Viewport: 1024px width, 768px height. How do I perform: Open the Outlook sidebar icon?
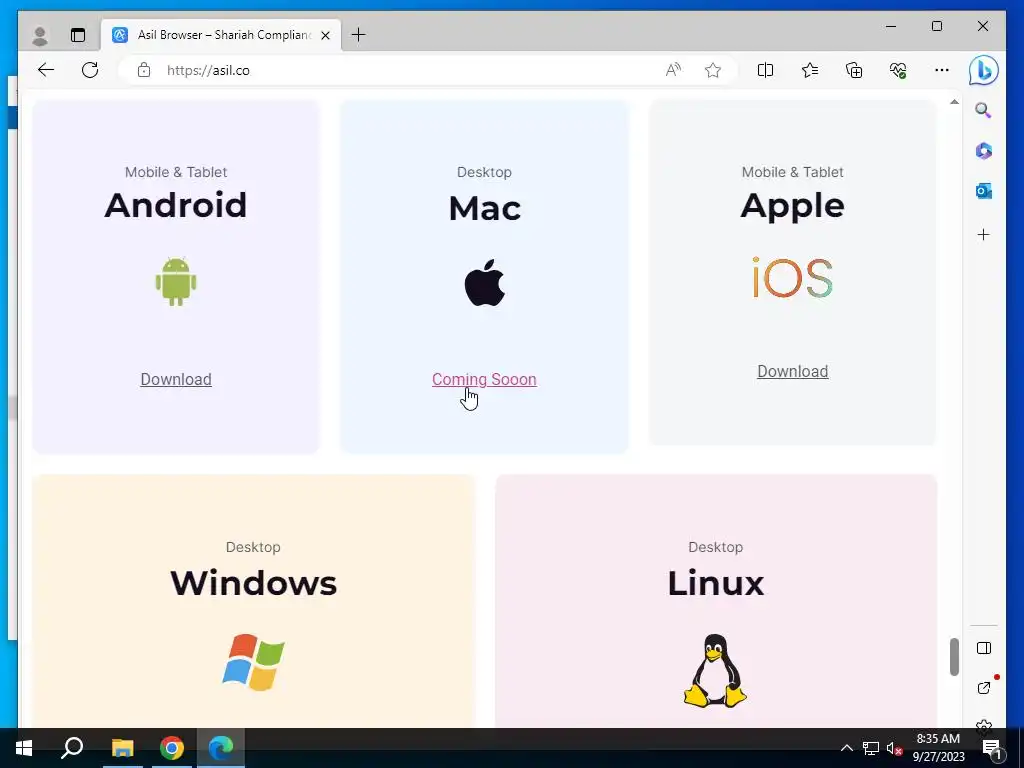point(984,191)
